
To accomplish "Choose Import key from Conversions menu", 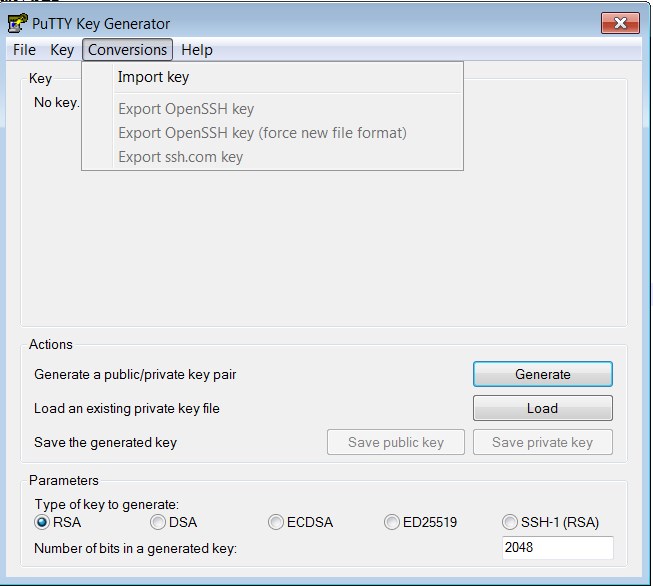I will coord(272,77).
